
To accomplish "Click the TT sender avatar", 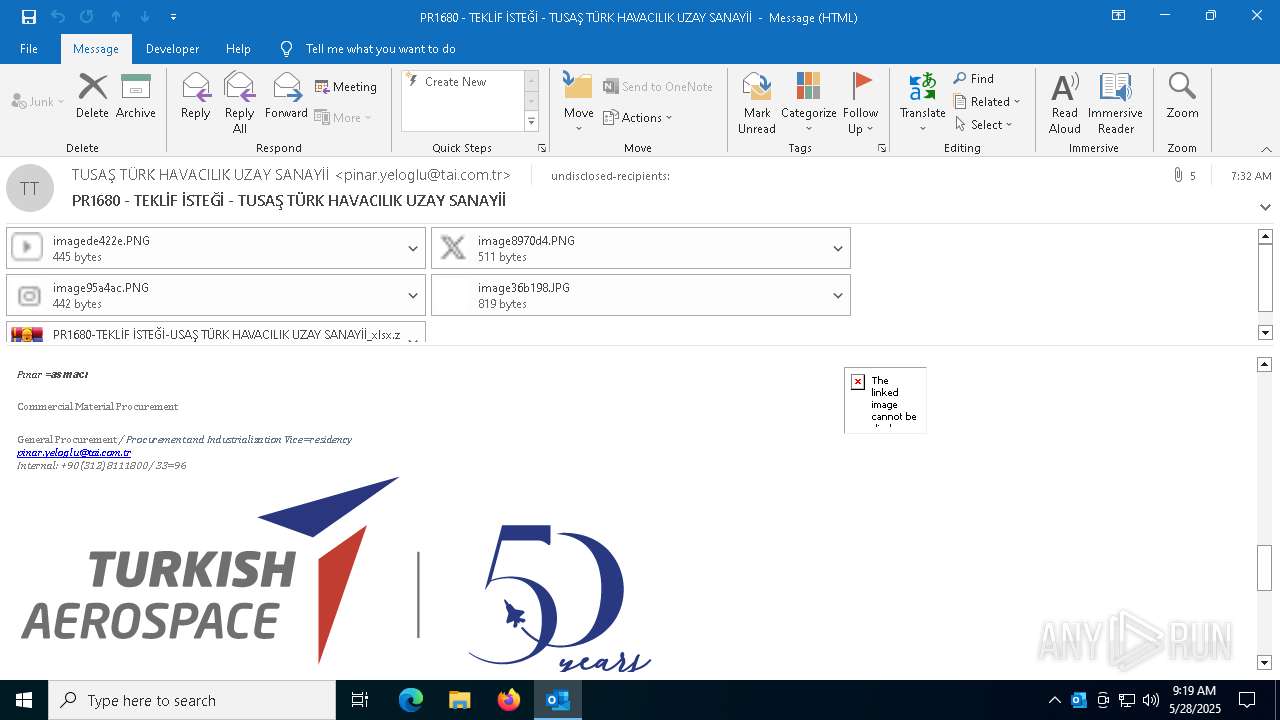I will pyautogui.click(x=30, y=188).
